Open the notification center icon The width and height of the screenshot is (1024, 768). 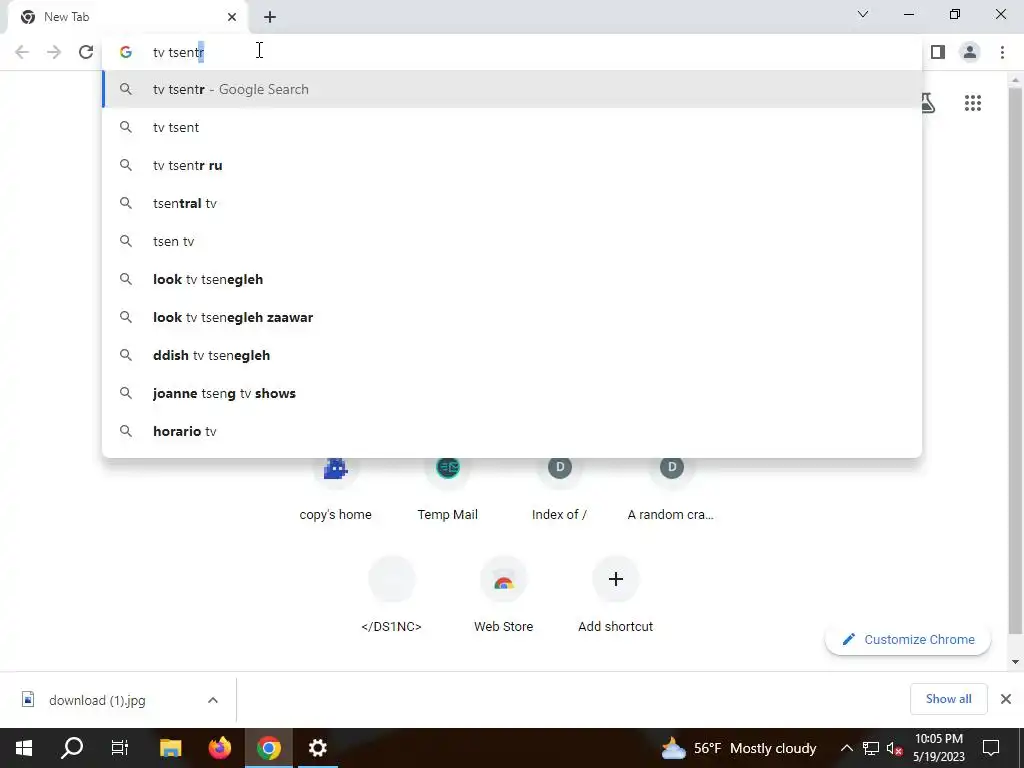[x=991, y=748]
